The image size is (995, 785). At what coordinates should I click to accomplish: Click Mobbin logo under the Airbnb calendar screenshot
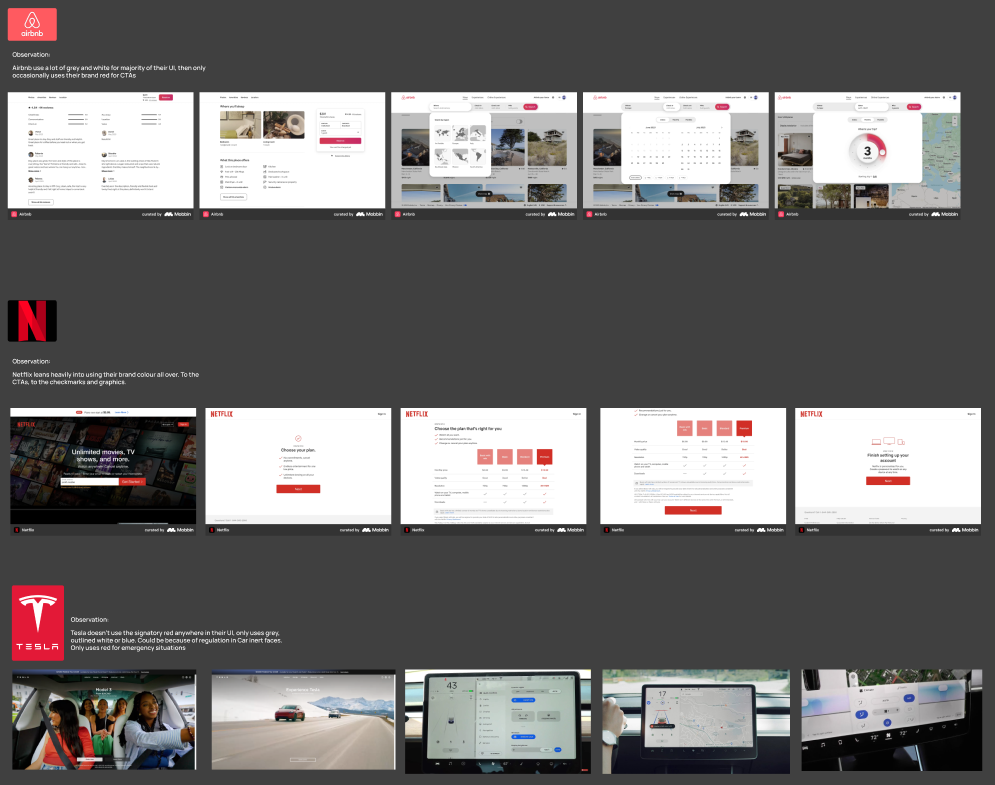[x=753, y=214]
